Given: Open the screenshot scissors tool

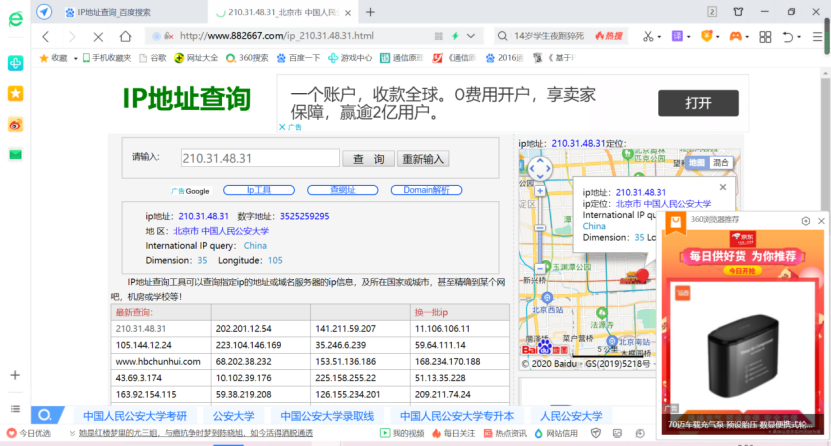Looking at the screenshot, I should point(648,36).
